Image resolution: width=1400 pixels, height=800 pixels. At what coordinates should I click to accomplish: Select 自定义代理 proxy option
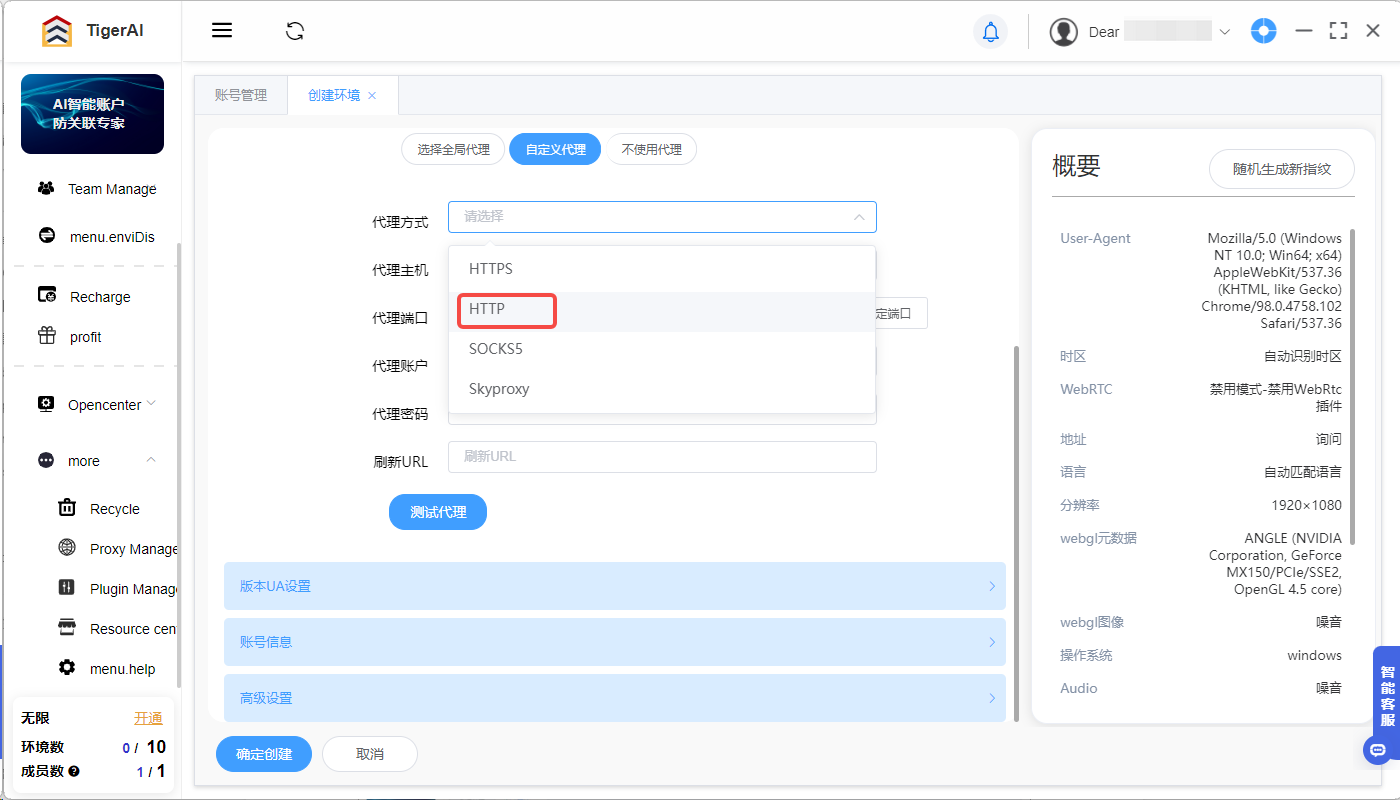pyautogui.click(x=555, y=149)
